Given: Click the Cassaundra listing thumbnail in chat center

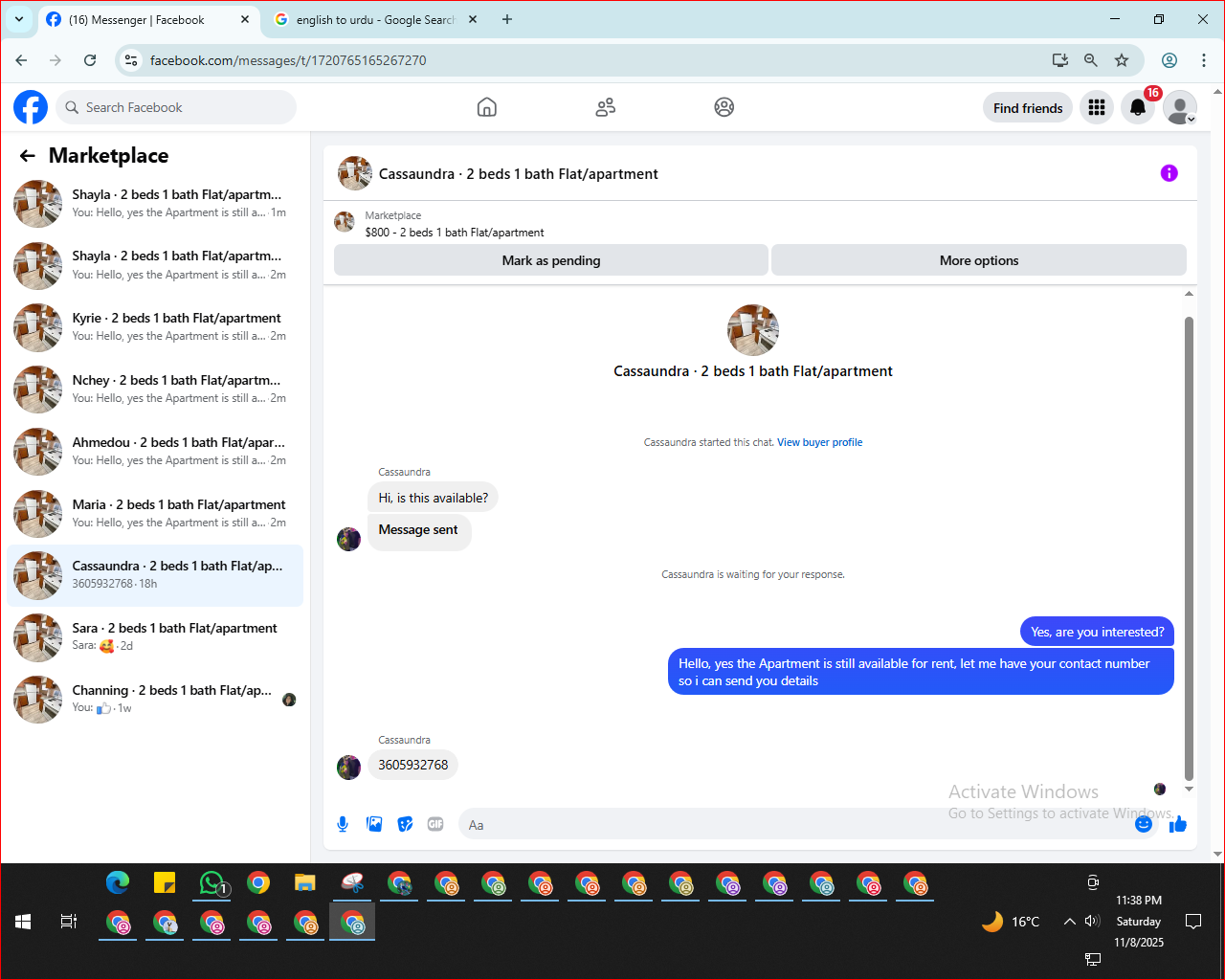Looking at the screenshot, I should (x=753, y=330).
